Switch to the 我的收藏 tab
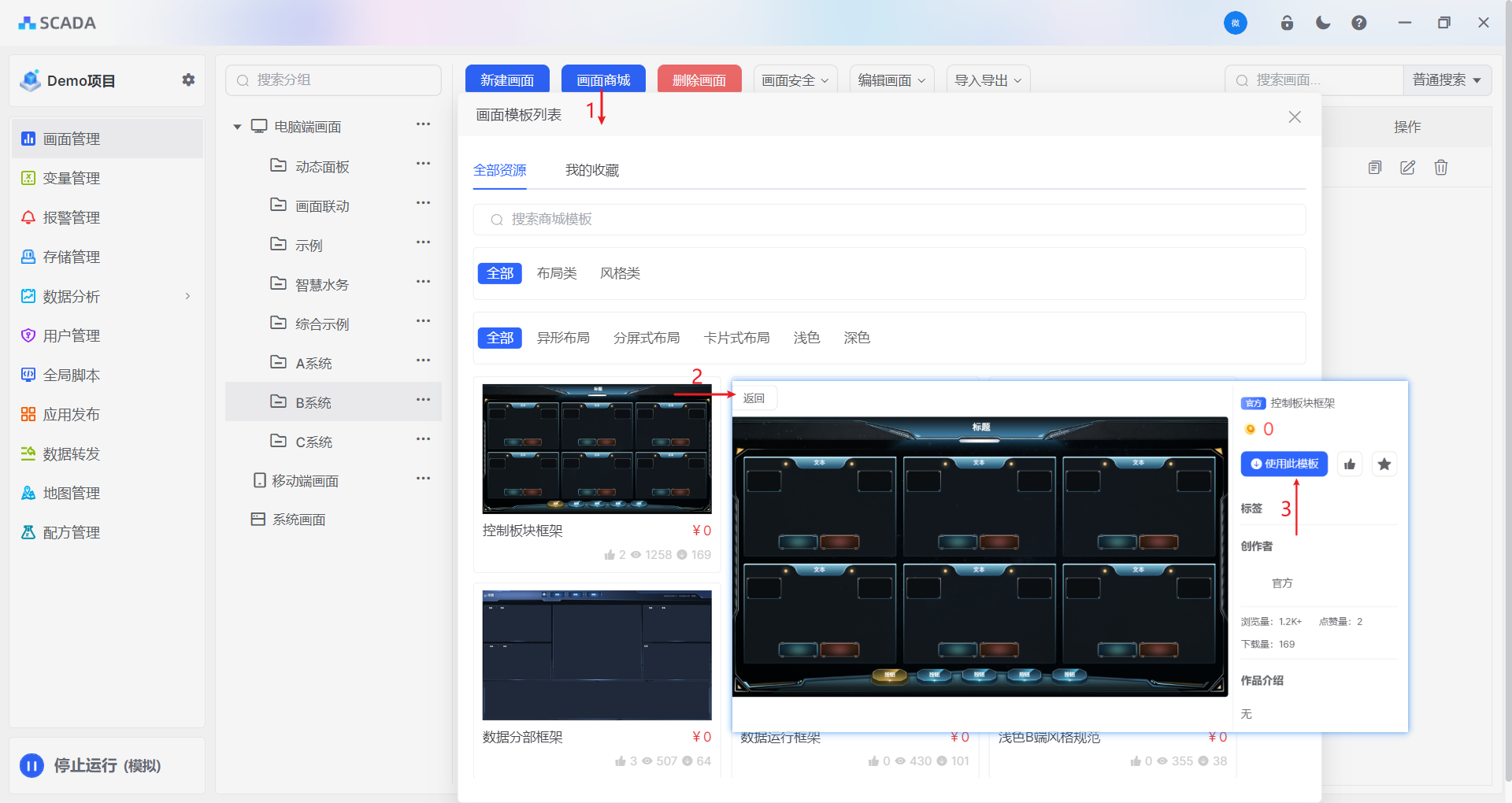Screen dimensions: 1512x803 coord(592,170)
